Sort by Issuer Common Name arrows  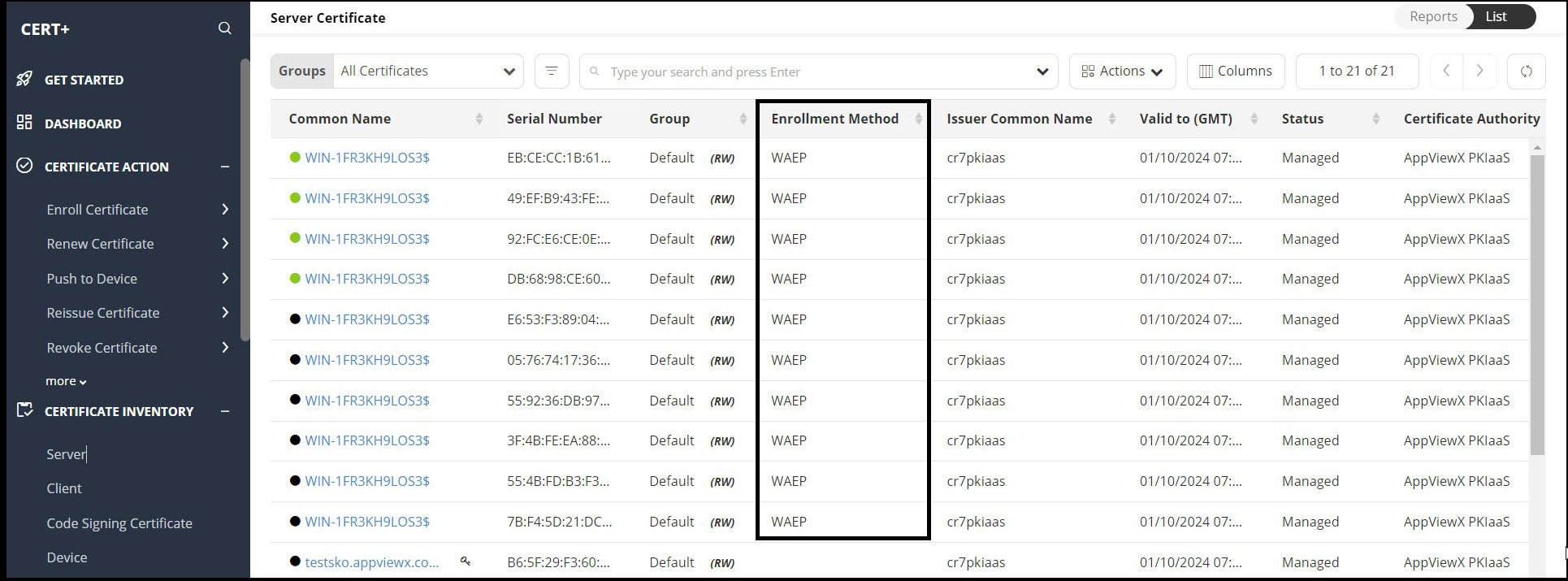tap(1112, 119)
